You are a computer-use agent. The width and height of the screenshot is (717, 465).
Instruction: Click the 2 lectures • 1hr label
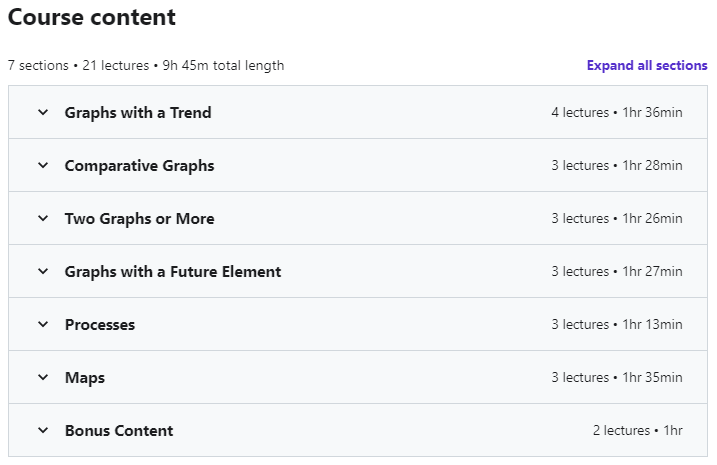point(637,431)
